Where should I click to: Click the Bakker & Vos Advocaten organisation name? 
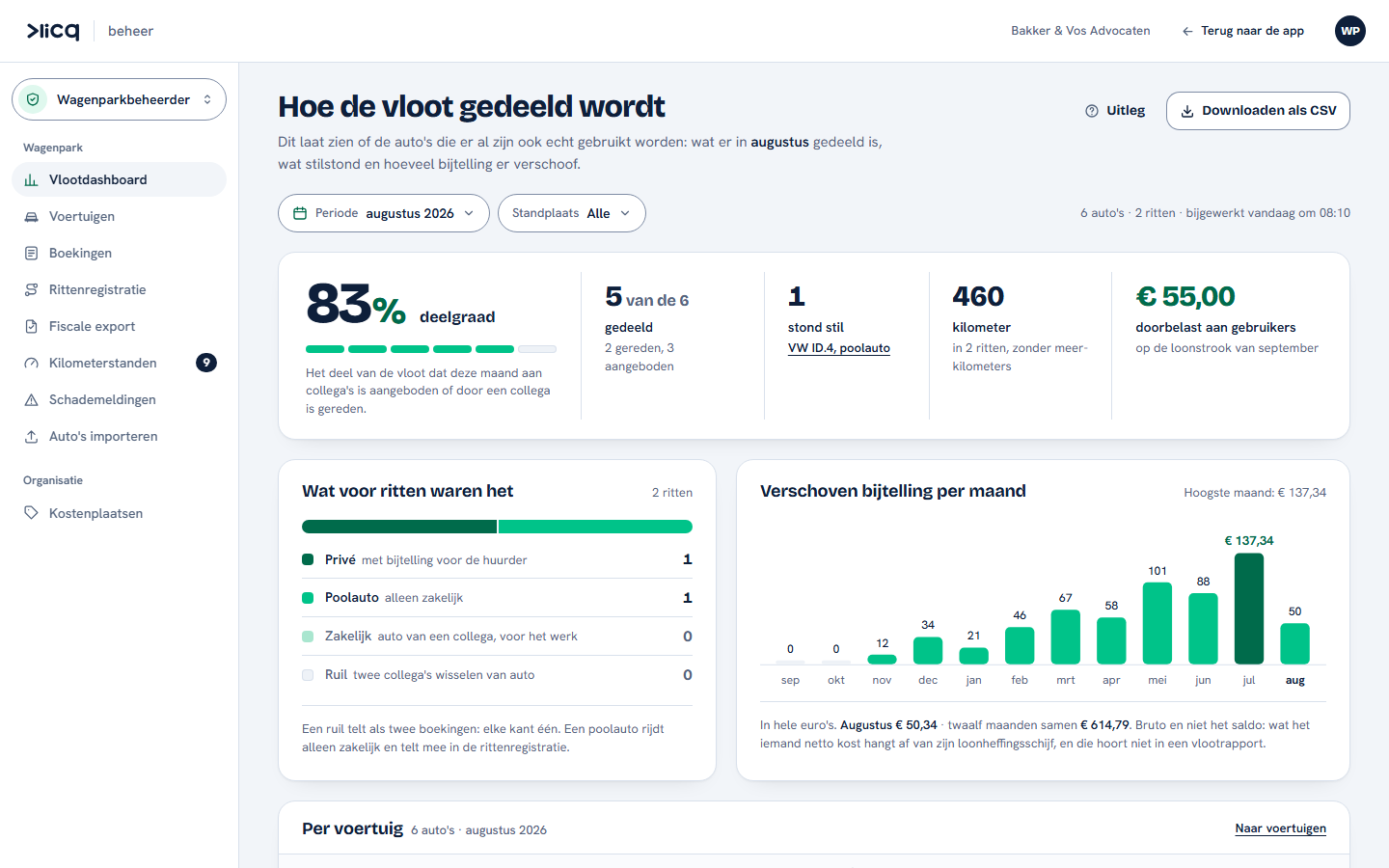(1080, 31)
